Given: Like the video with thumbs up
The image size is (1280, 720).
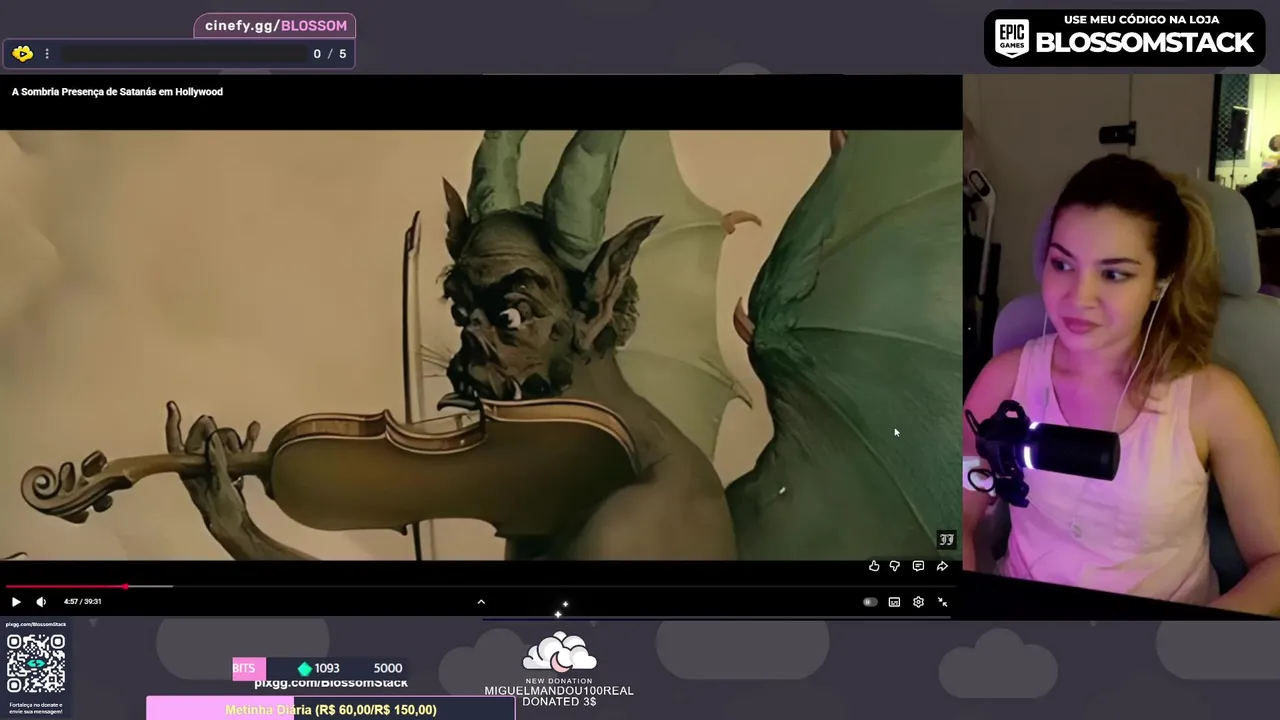Looking at the screenshot, I should pos(874,566).
